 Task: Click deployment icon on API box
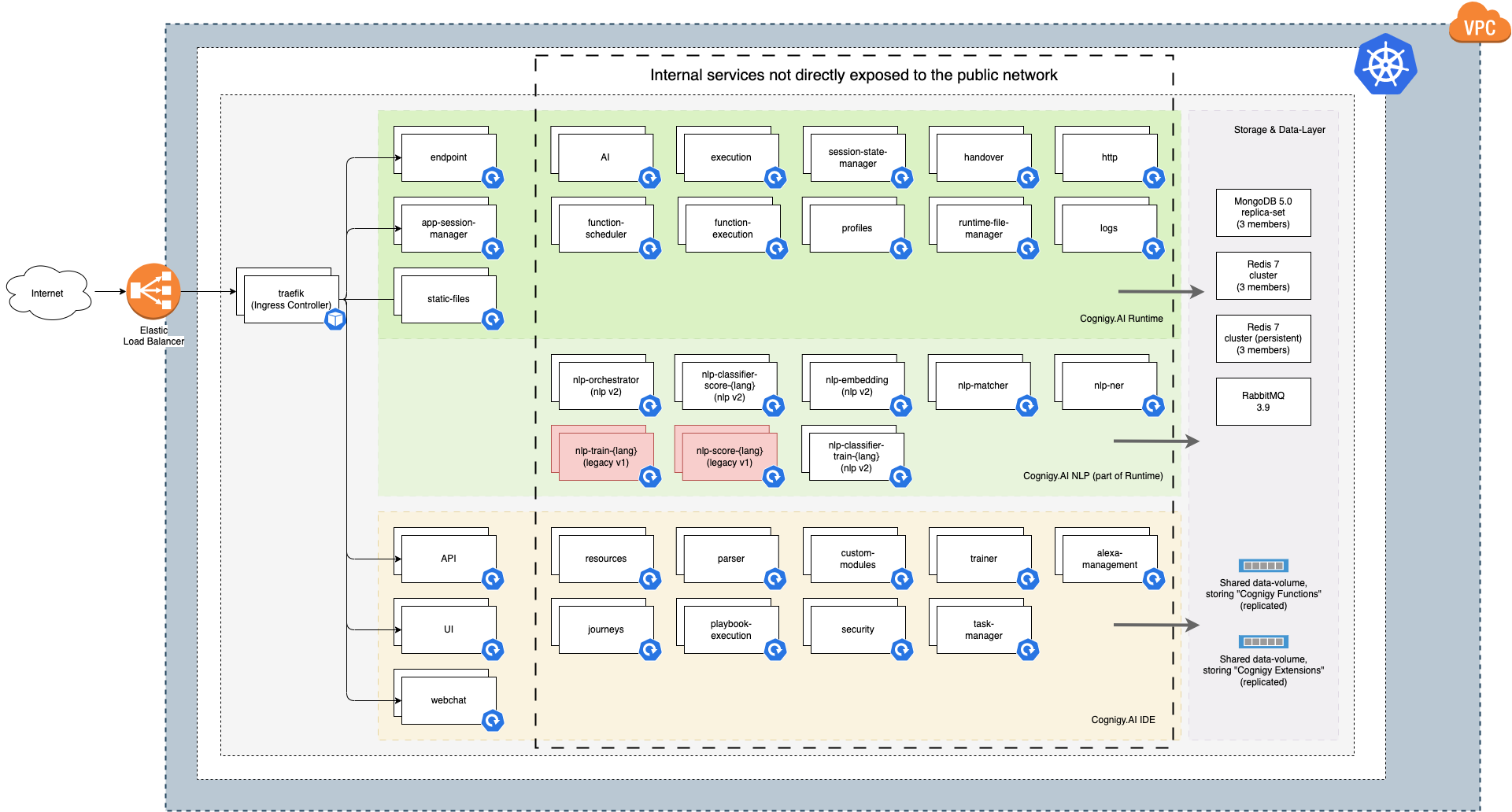[493, 579]
